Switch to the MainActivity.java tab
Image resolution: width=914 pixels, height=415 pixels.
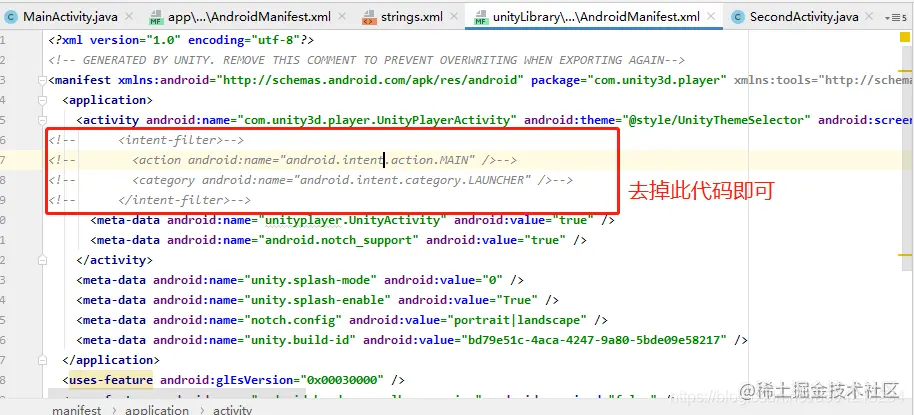pyautogui.click(x=70, y=17)
